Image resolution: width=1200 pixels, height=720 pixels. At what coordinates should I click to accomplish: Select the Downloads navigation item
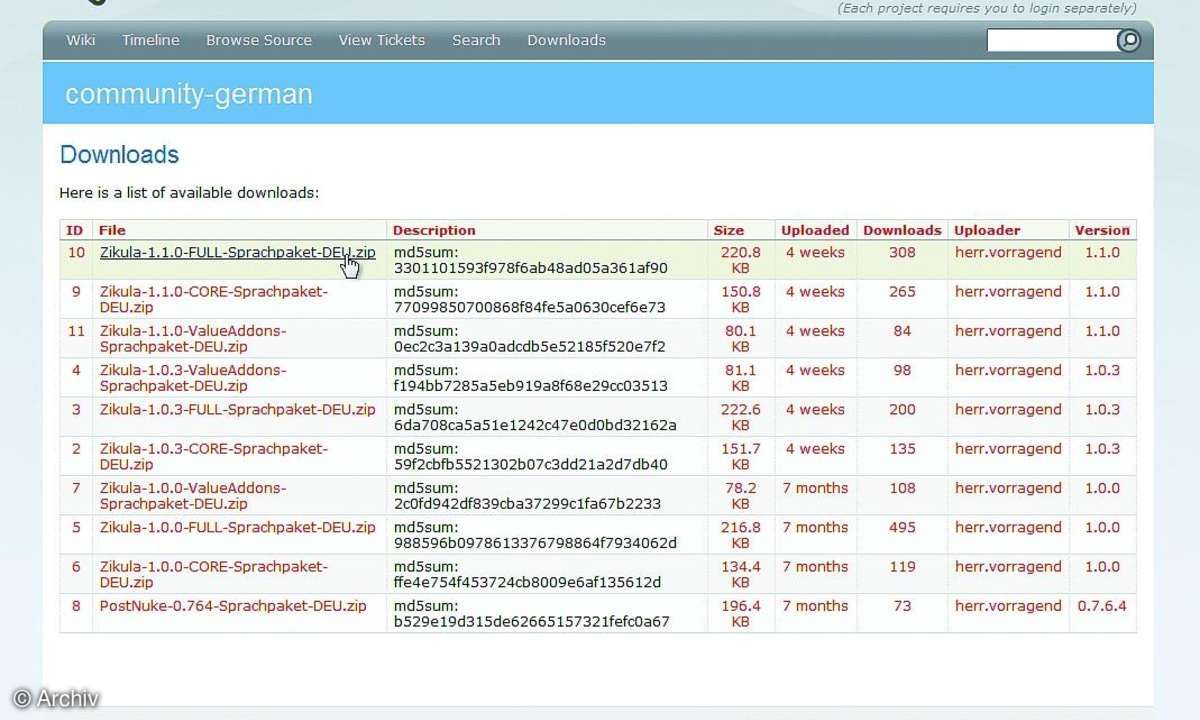pos(566,40)
